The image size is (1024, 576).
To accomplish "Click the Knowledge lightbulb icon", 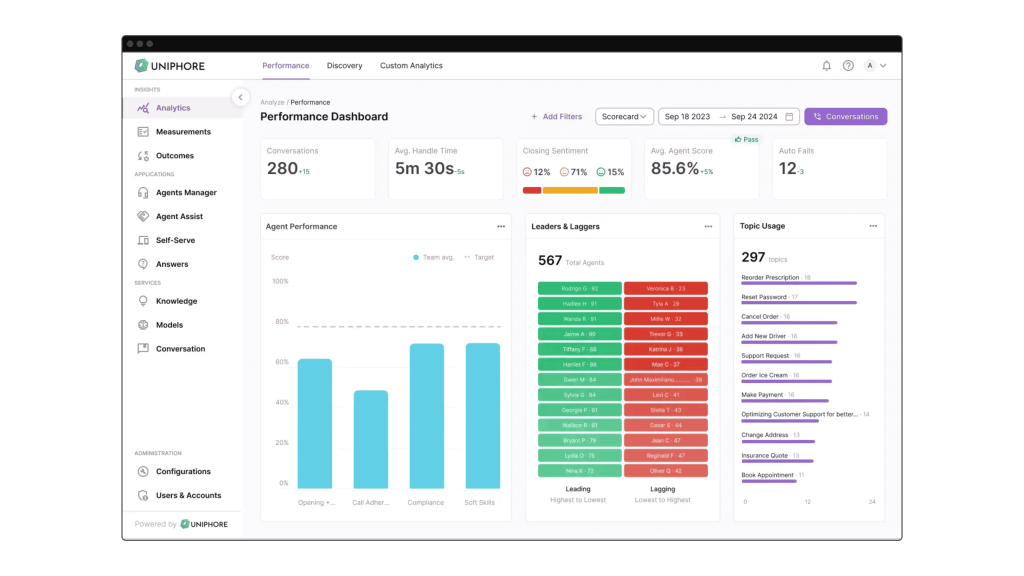I will coord(143,301).
